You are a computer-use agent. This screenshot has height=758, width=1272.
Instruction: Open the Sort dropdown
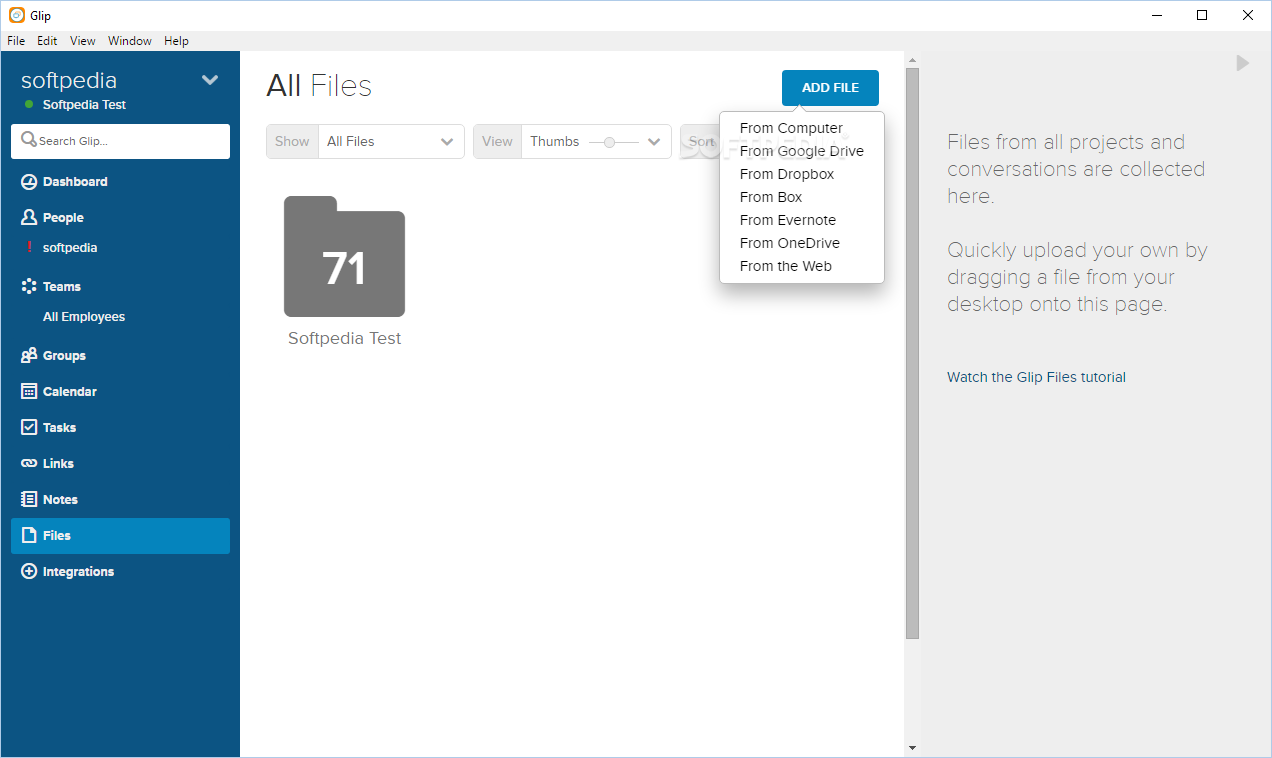pyautogui.click(x=700, y=141)
